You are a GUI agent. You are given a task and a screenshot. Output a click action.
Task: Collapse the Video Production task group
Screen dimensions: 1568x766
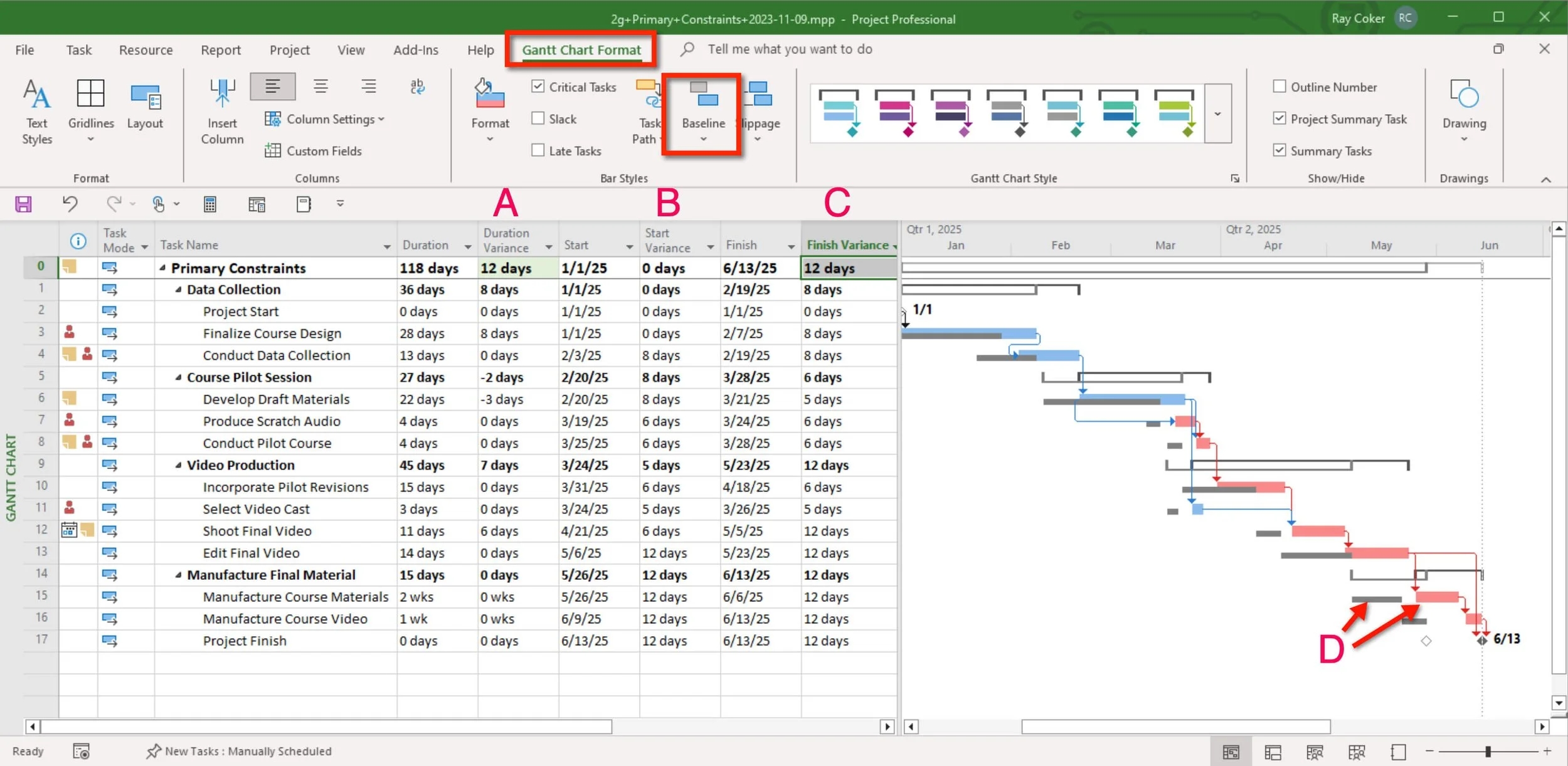(x=179, y=464)
